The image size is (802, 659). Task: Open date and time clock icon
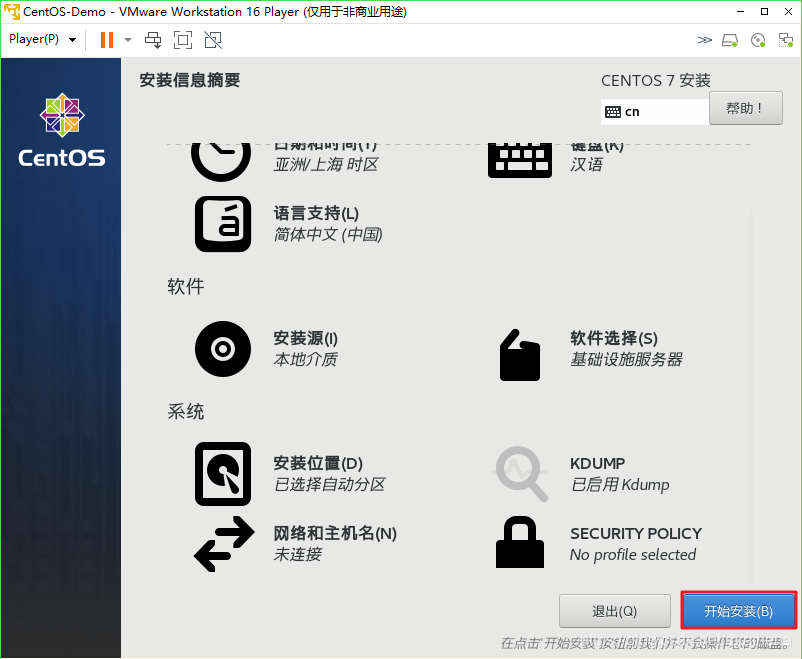tap(221, 160)
